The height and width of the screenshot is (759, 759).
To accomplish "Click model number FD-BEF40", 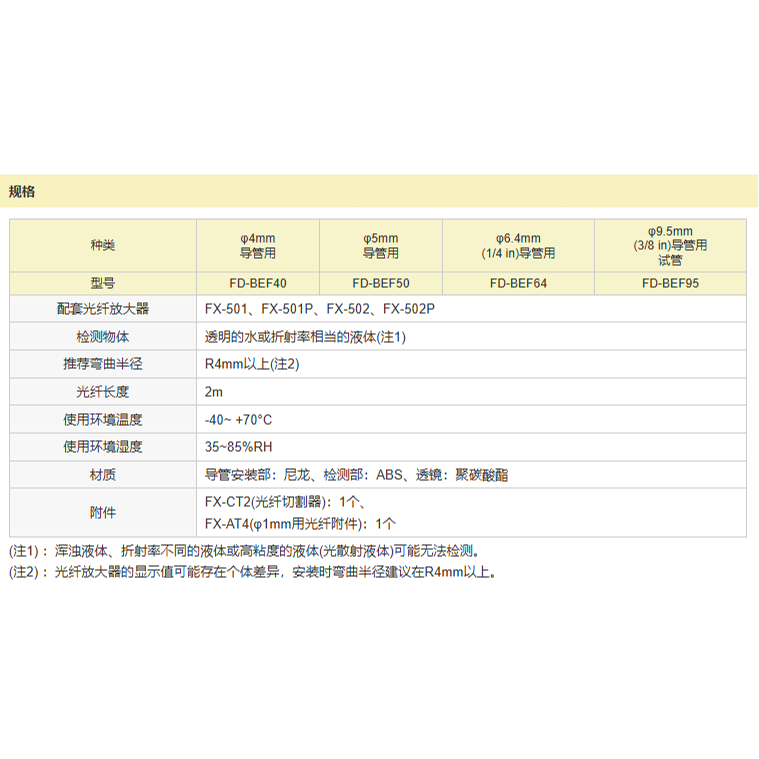I will [258, 283].
